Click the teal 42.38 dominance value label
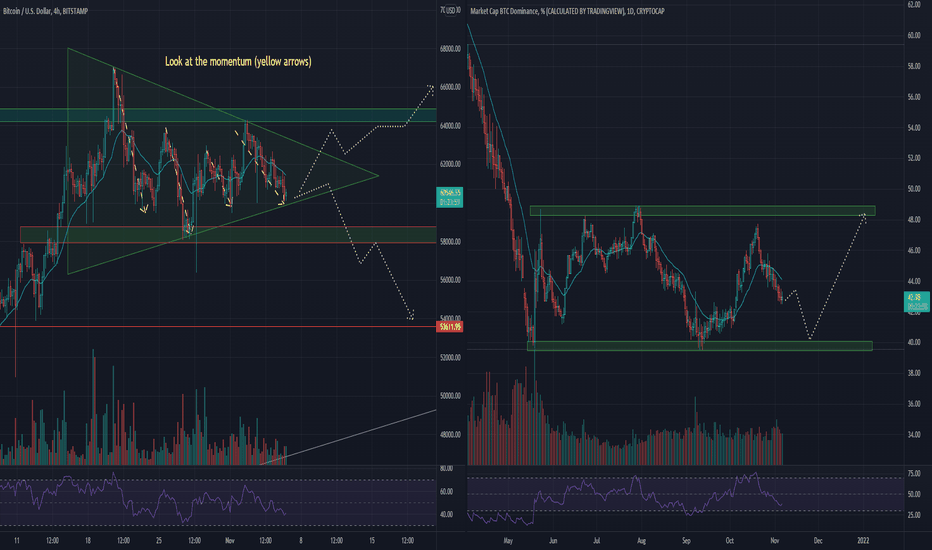Screen dimensions: 932x550 tap(916, 302)
